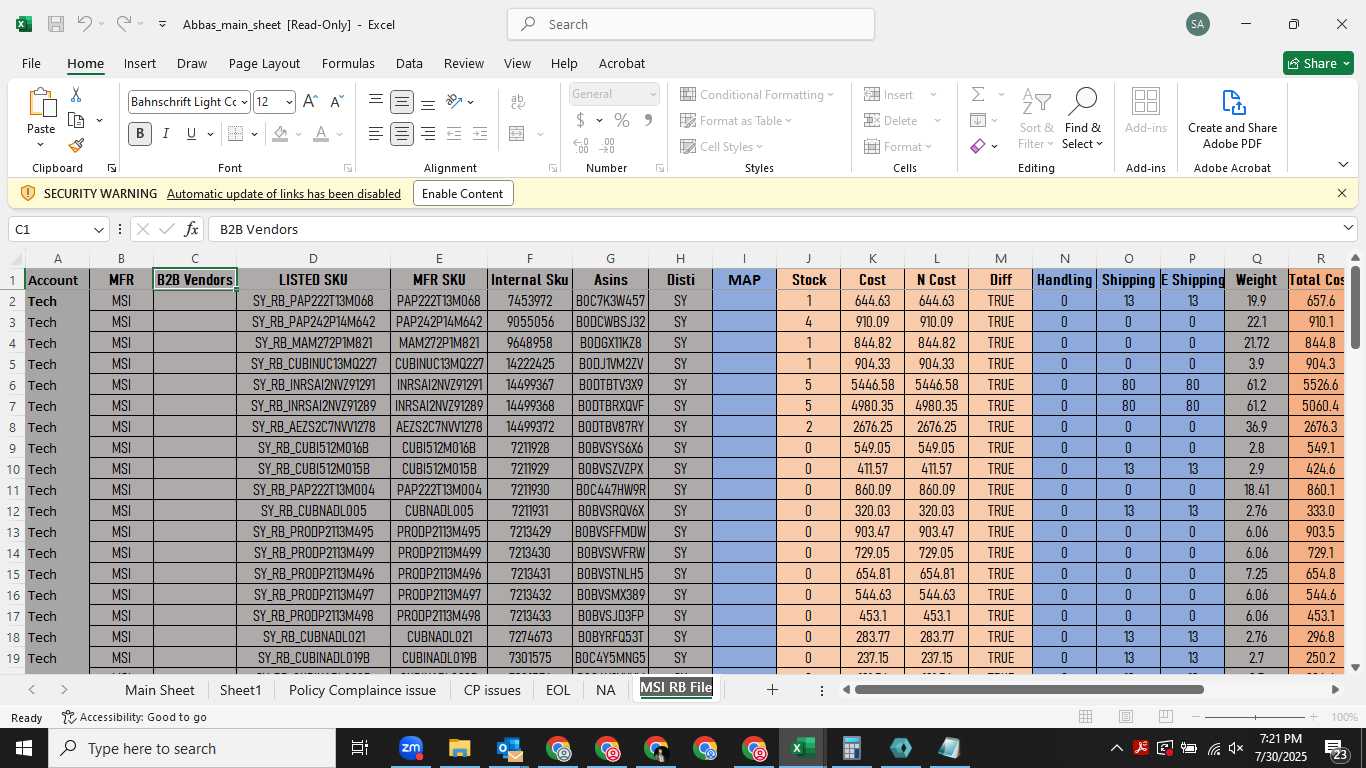Click the Copy icon in Clipboard group
The image size is (1366, 768).
point(76,120)
